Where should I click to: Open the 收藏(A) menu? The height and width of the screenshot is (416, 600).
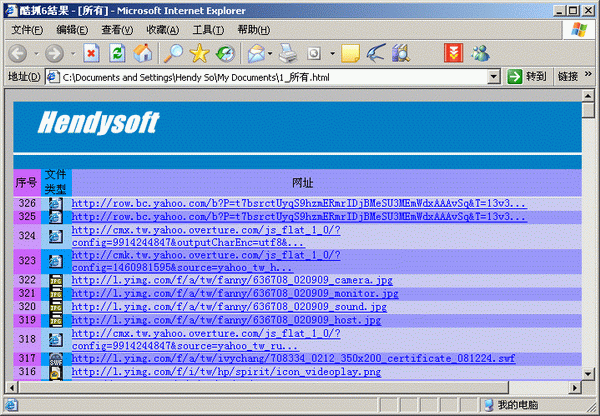point(163,29)
